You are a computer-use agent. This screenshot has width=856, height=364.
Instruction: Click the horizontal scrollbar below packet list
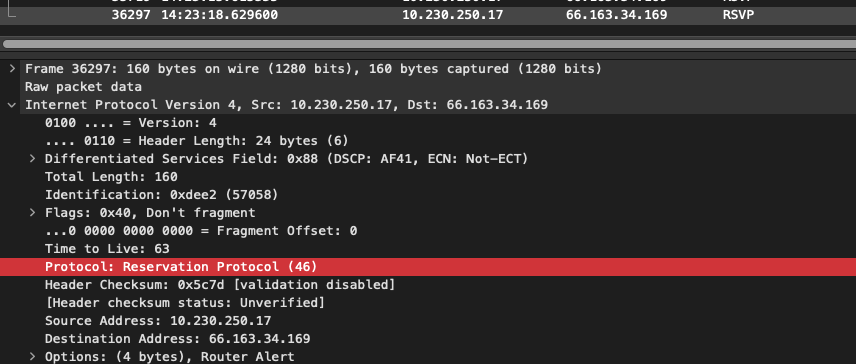428,44
